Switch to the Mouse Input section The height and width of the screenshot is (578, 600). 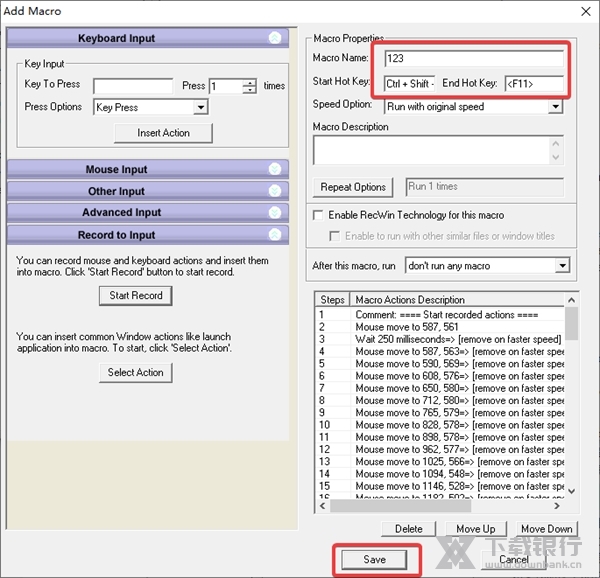click(117, 170)
